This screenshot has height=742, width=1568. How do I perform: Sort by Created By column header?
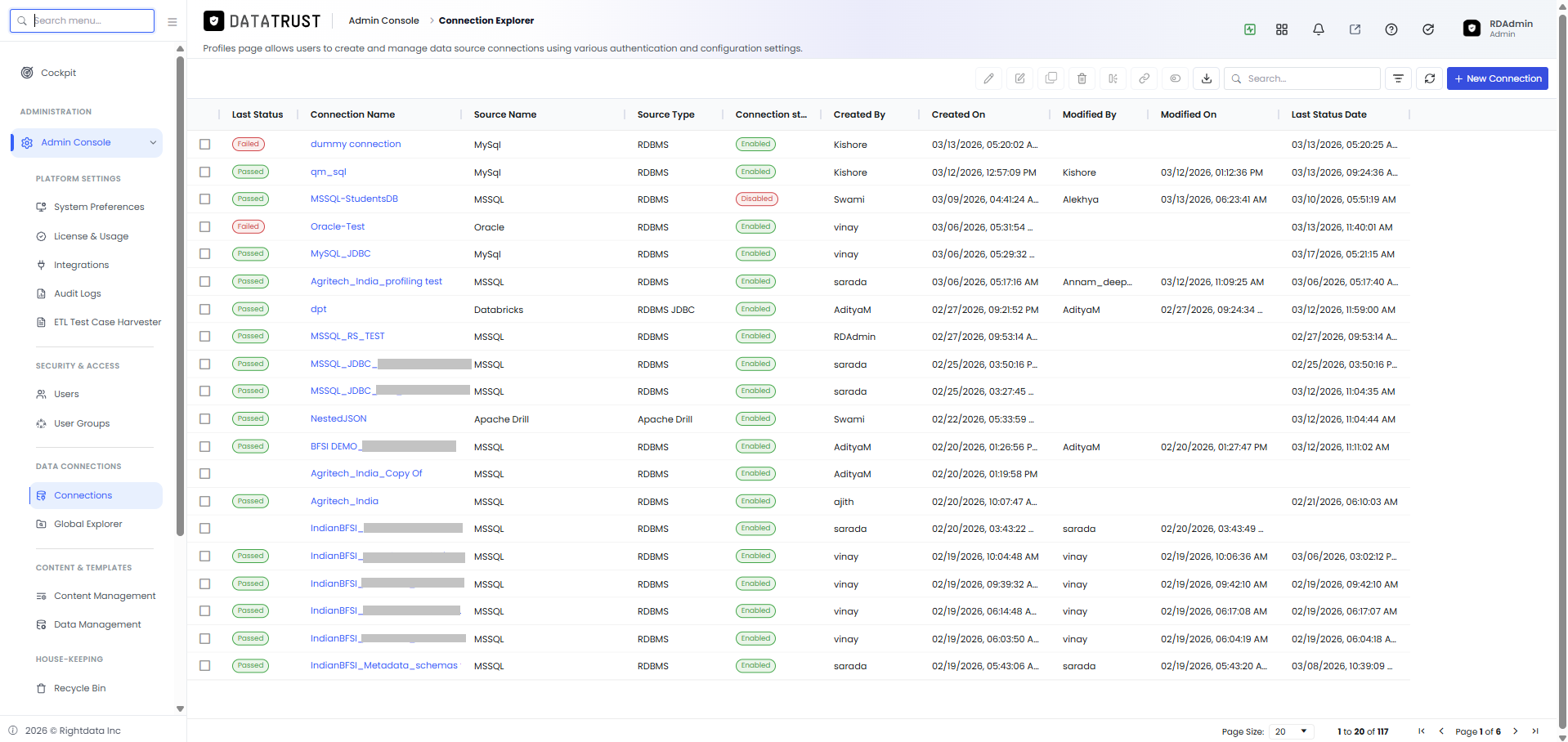click(x=859, y=114)
